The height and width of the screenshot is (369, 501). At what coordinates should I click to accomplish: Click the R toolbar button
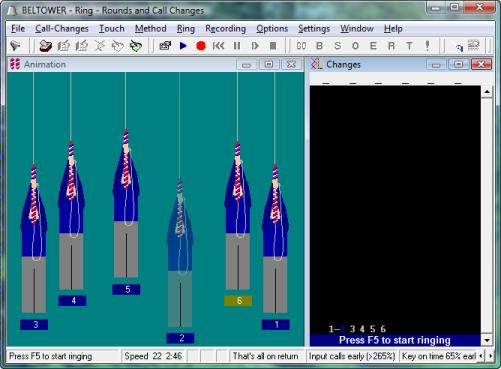(x=391, y=46)
